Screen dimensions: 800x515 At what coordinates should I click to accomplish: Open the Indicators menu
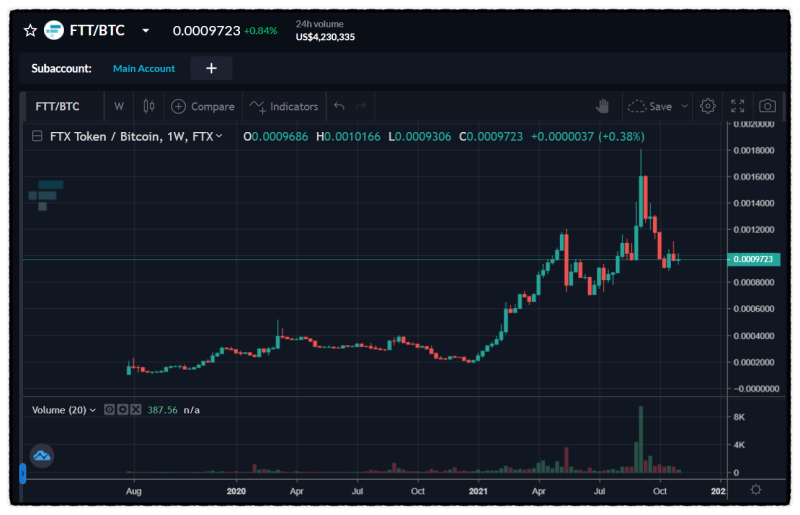pyautogui.click(x=284, y=106)
